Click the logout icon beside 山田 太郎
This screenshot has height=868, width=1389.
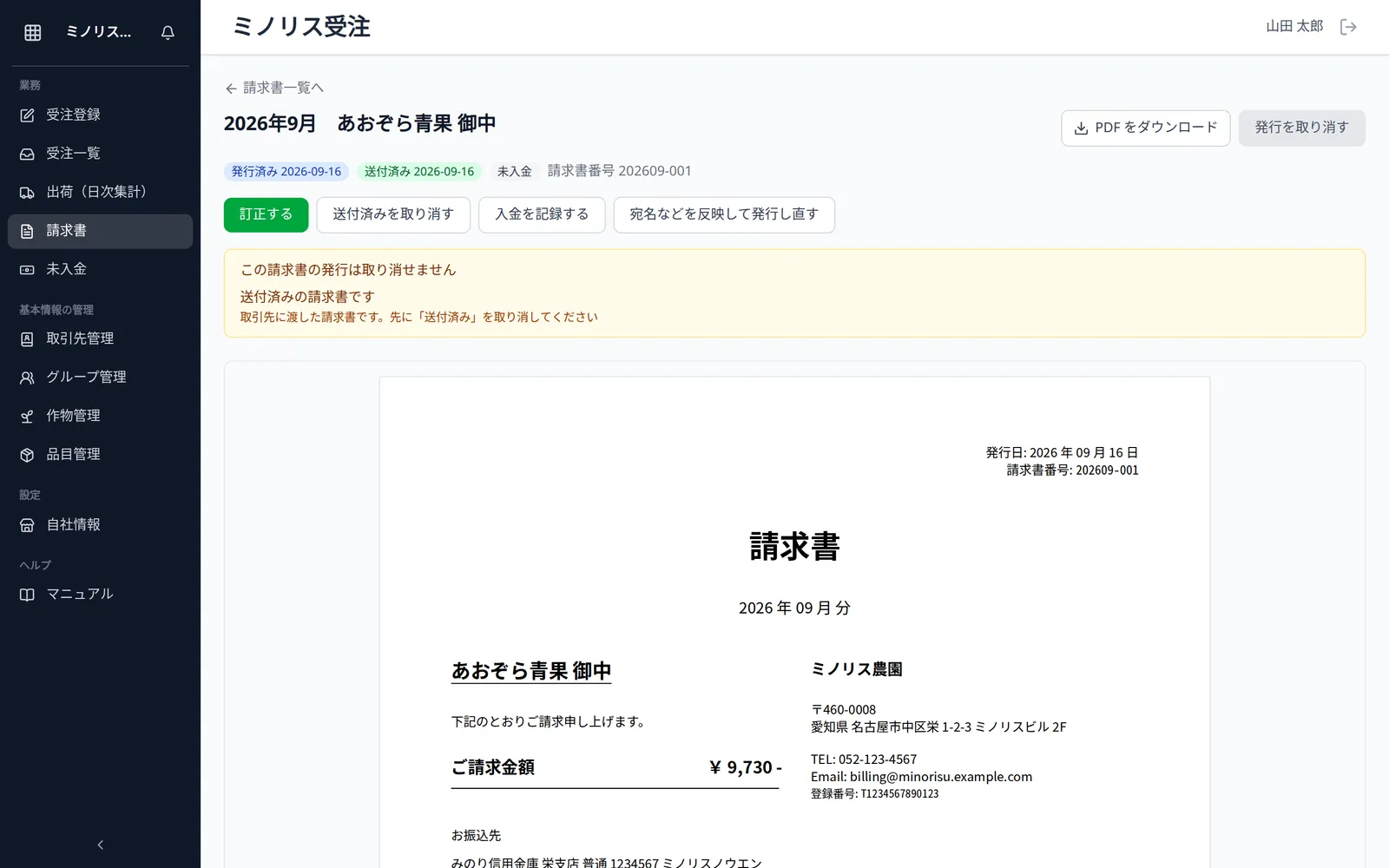(1348, 27)
